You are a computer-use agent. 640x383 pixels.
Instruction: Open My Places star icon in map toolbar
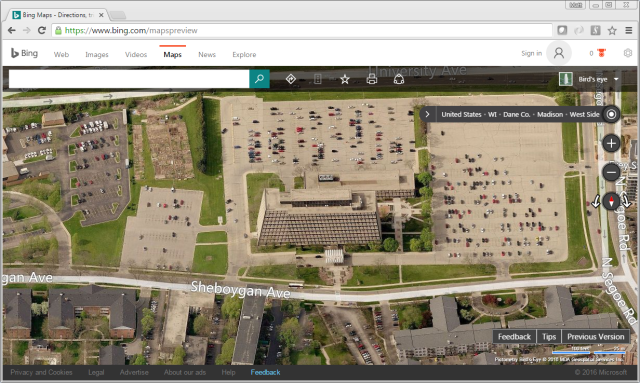click(345, 79)
